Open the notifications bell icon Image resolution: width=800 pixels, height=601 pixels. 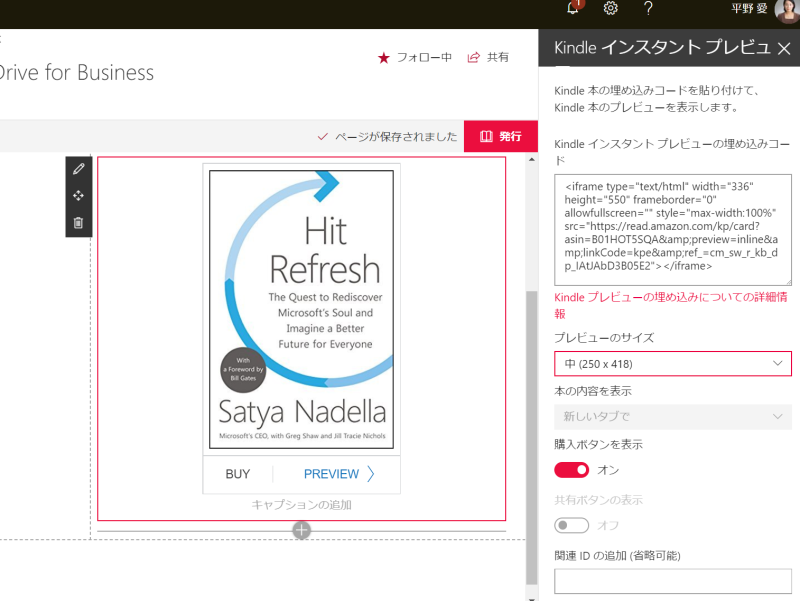(x=573, y=8)
